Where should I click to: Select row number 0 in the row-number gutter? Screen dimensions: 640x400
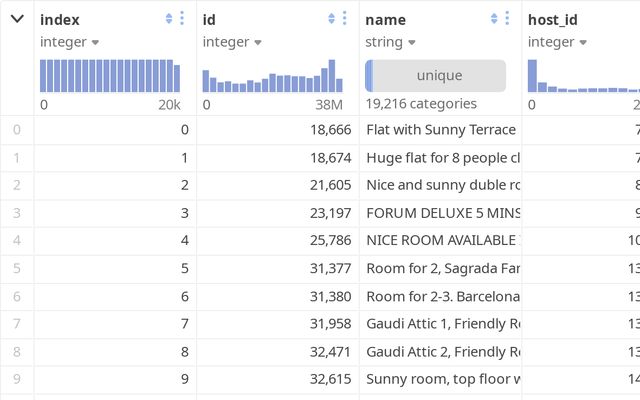(x=17, y=130)
